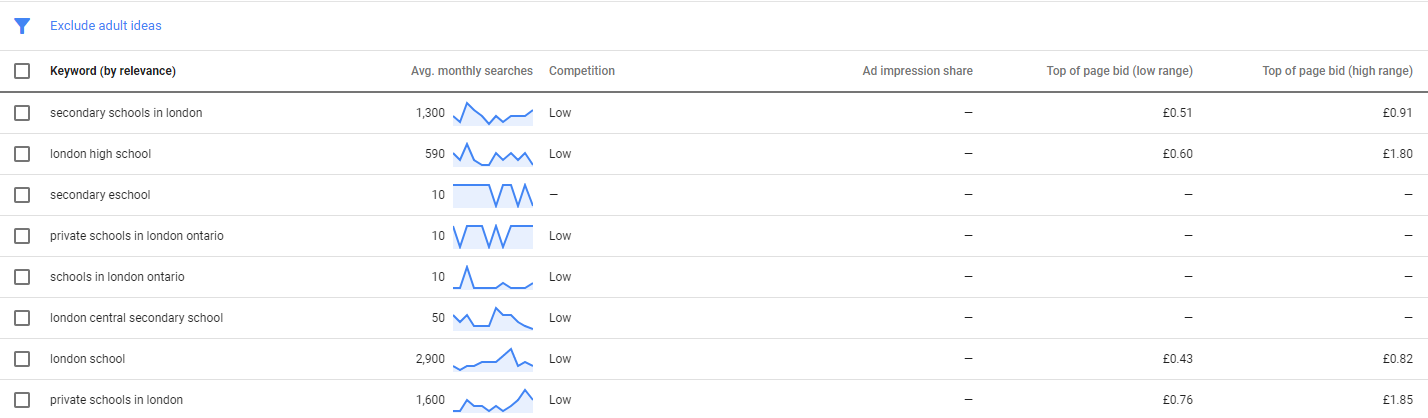Sort by Competition column header
This screenshot has height=418, width=1428.
pos(582,71)
